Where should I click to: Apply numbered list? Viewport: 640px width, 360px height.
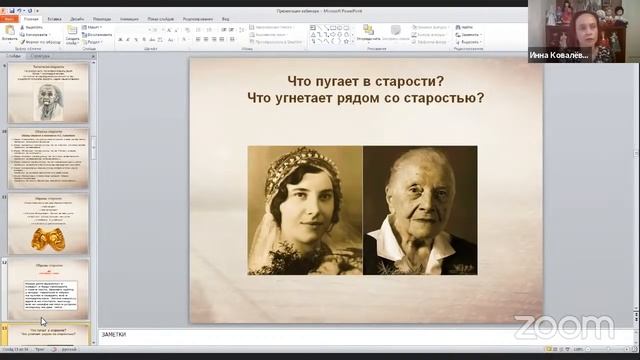click(x=209, y=30)
